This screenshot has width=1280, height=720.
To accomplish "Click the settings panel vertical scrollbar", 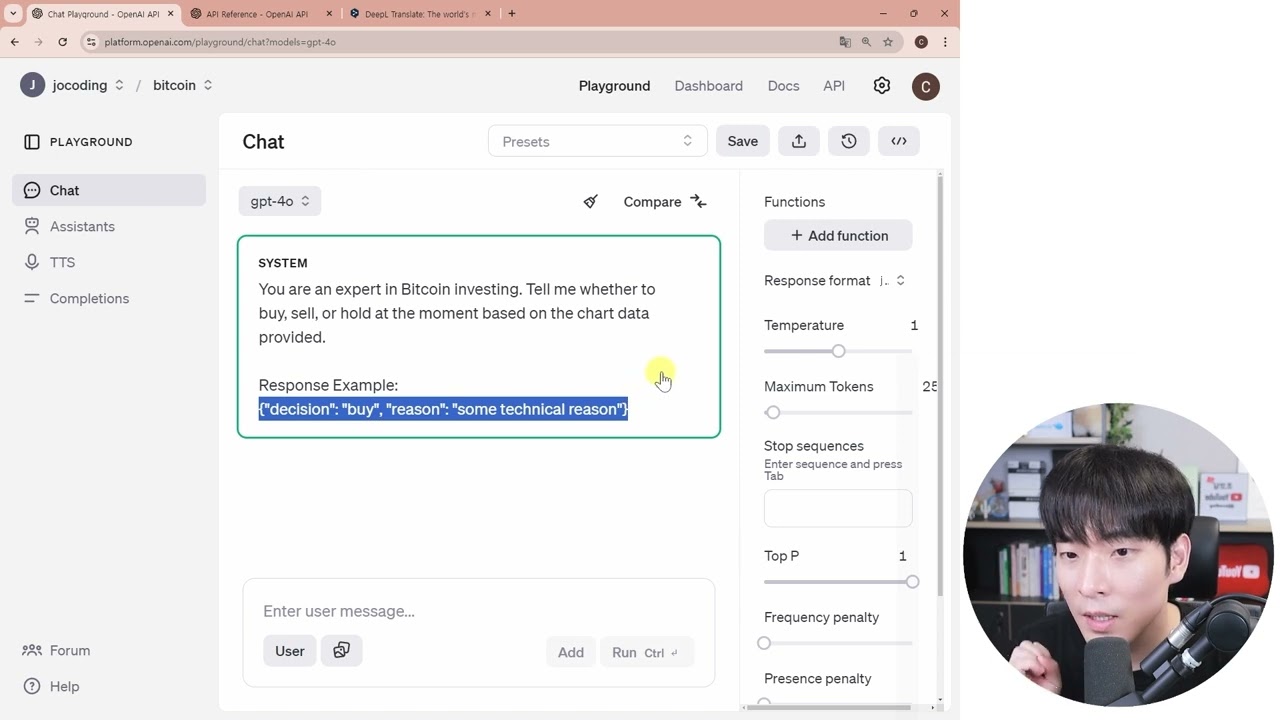I will click(940, 385).
